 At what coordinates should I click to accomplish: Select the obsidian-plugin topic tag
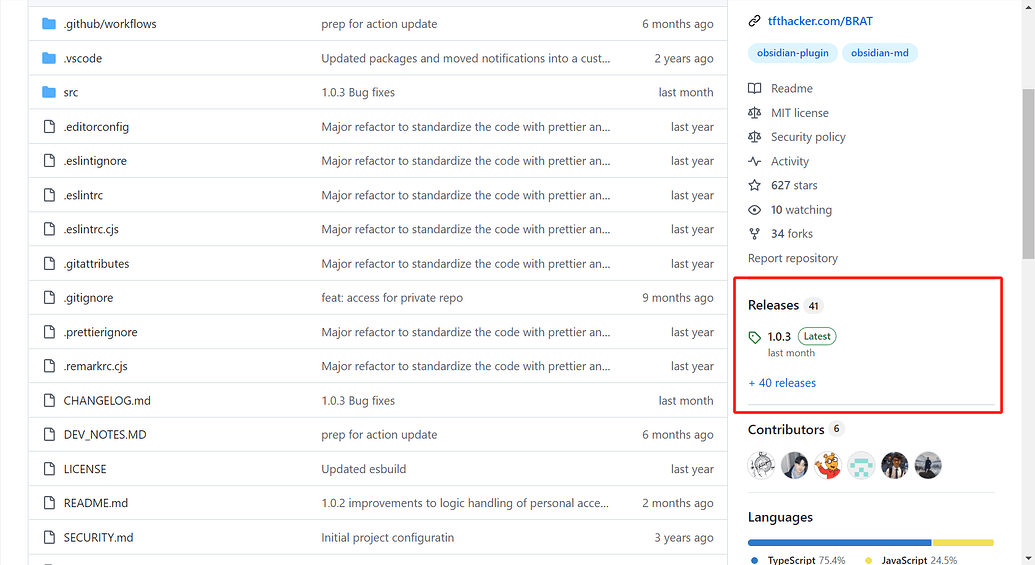(791, 53)
